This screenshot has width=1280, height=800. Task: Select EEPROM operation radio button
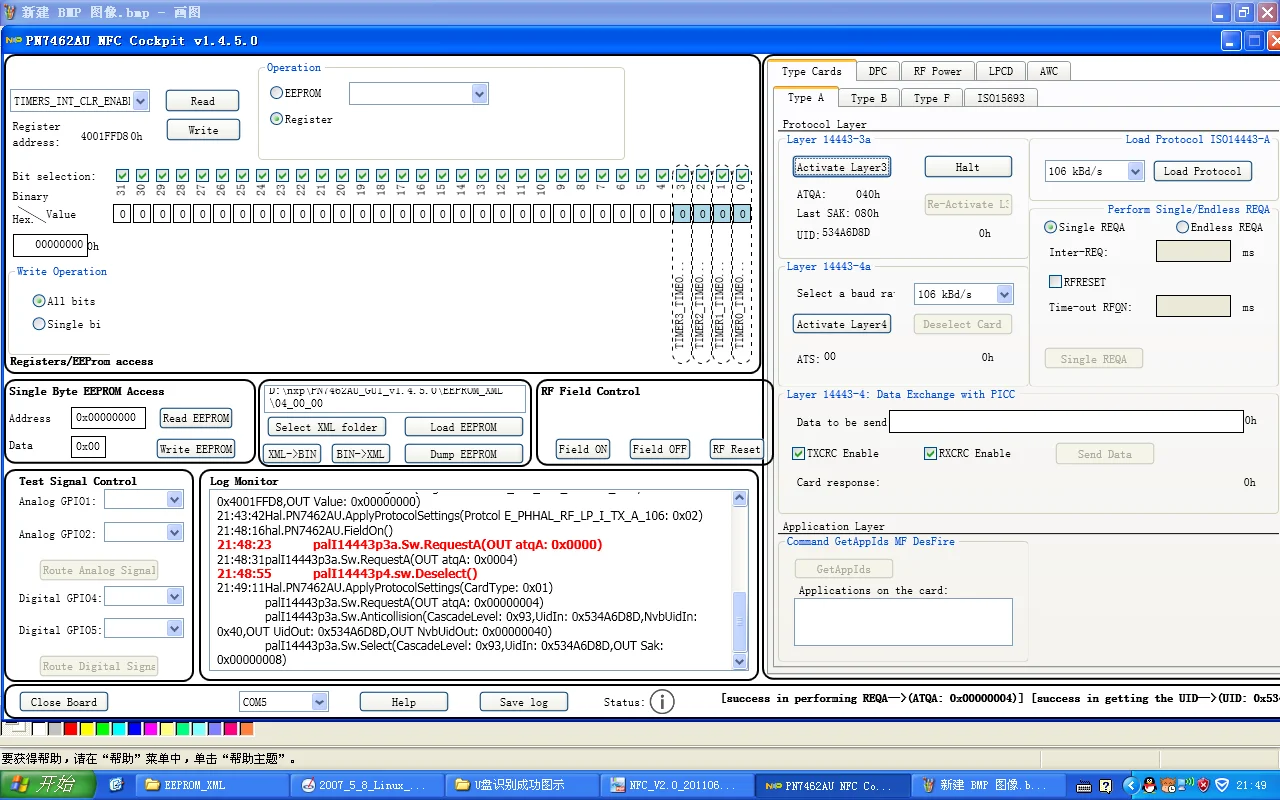pos(277,93)
